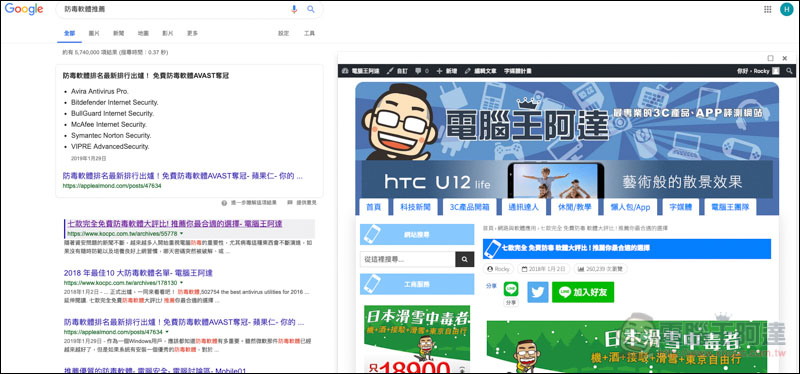The width and height of the screenshot is (800, 374).
Task: Click the help icon for 進一步瞭解這項結果
Action: point(224,203)
